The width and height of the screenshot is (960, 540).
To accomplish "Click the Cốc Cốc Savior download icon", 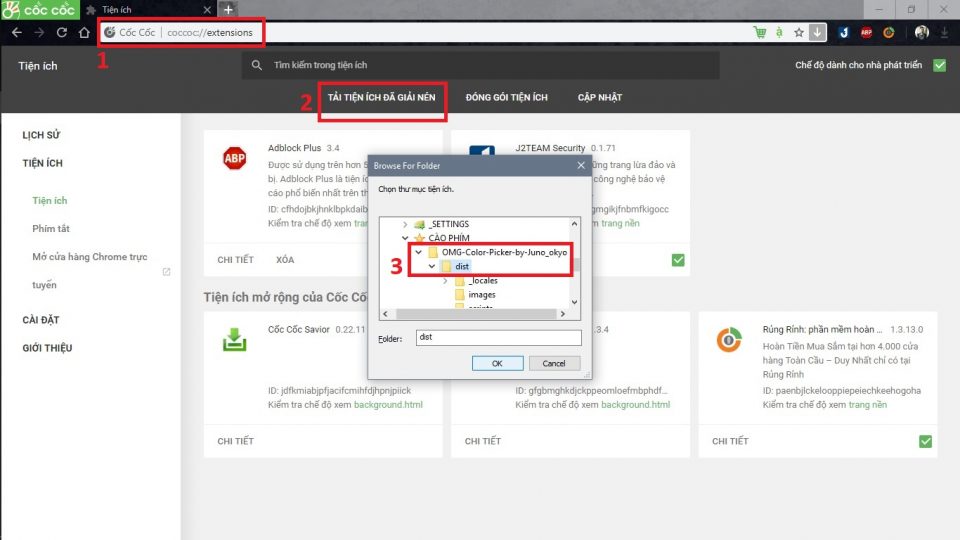I will click(234, 340).
